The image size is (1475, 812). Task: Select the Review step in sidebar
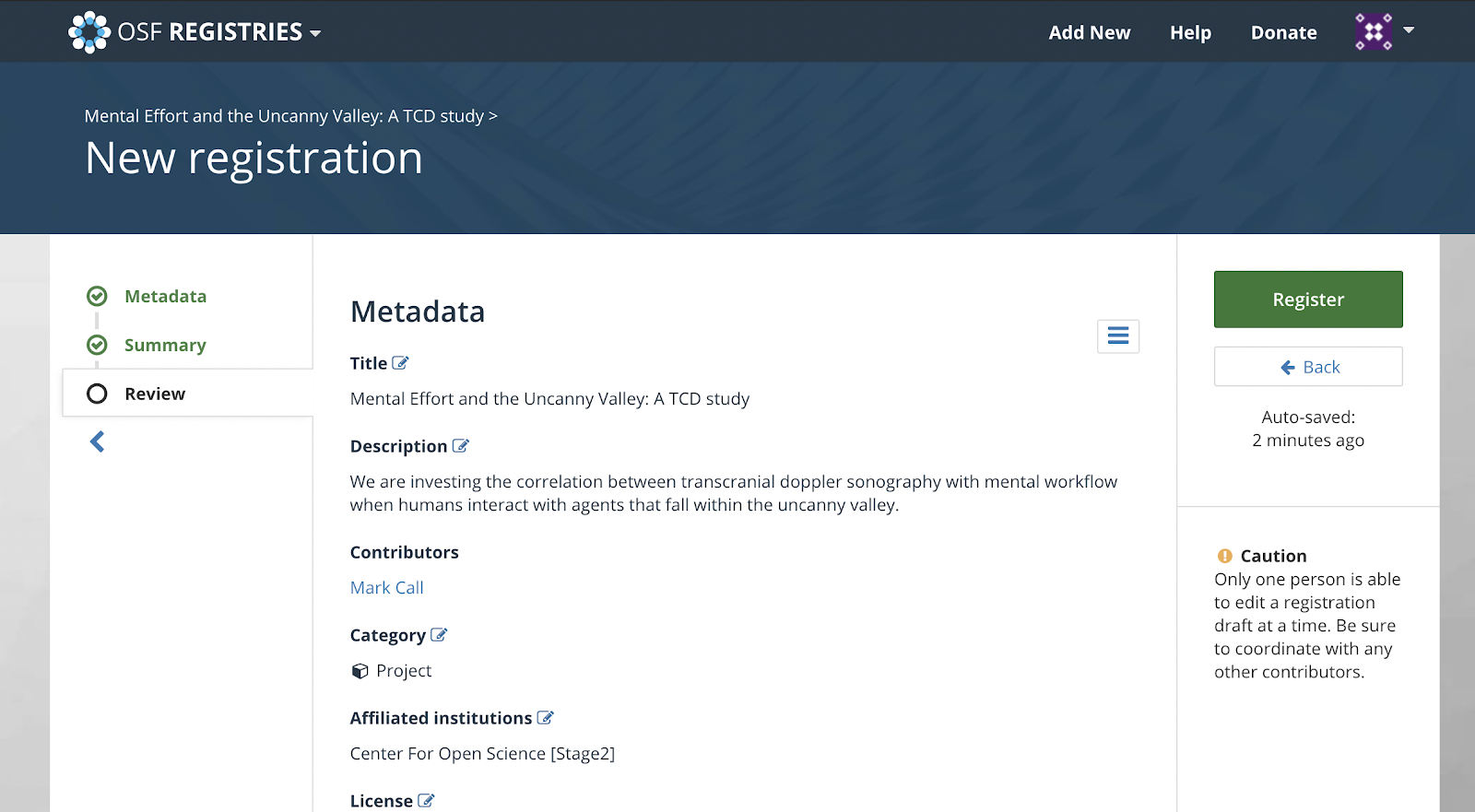(x=188, y=394)
